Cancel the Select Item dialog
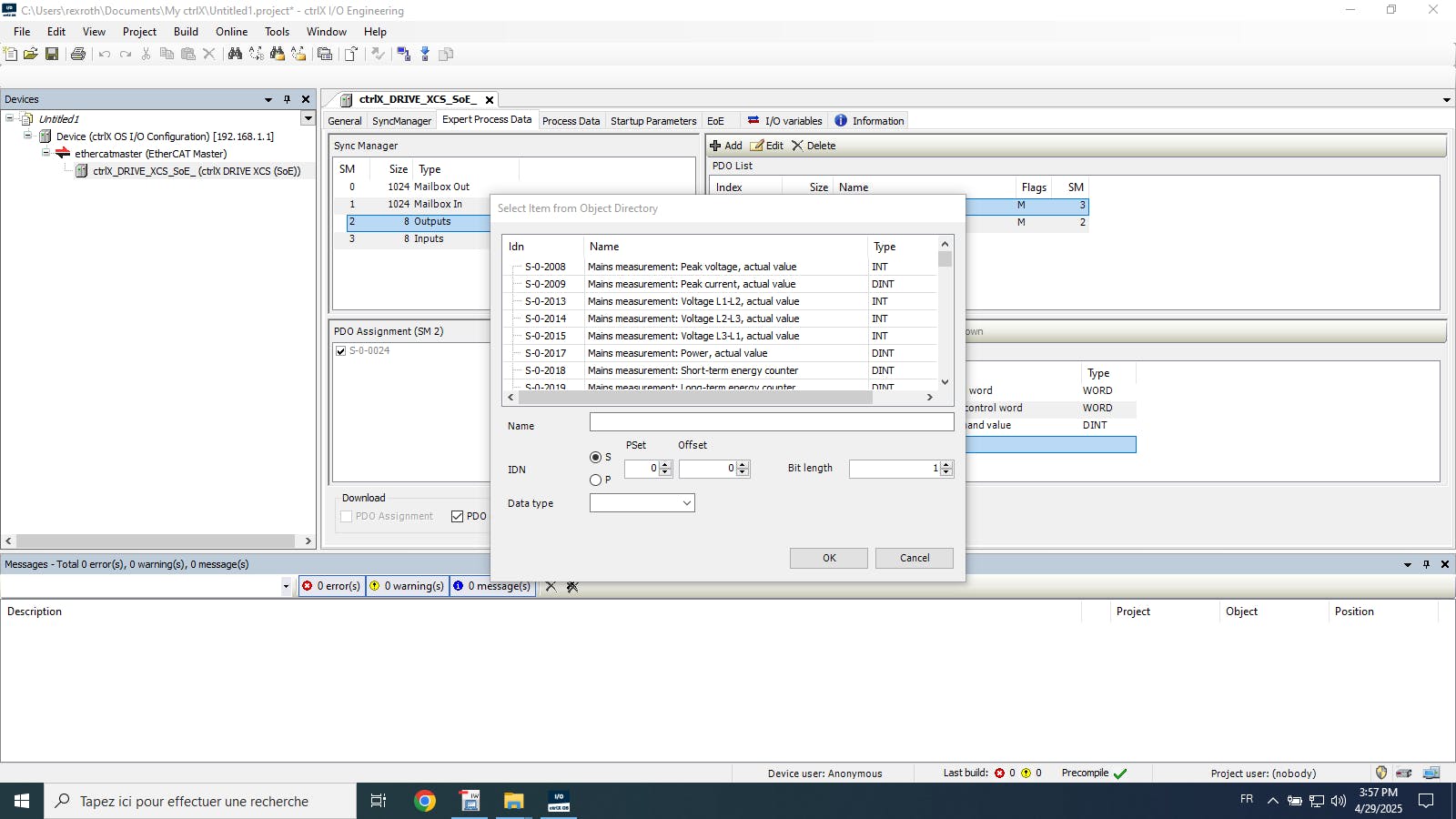This screenshot has width=1456, height=819. [914, 558]
